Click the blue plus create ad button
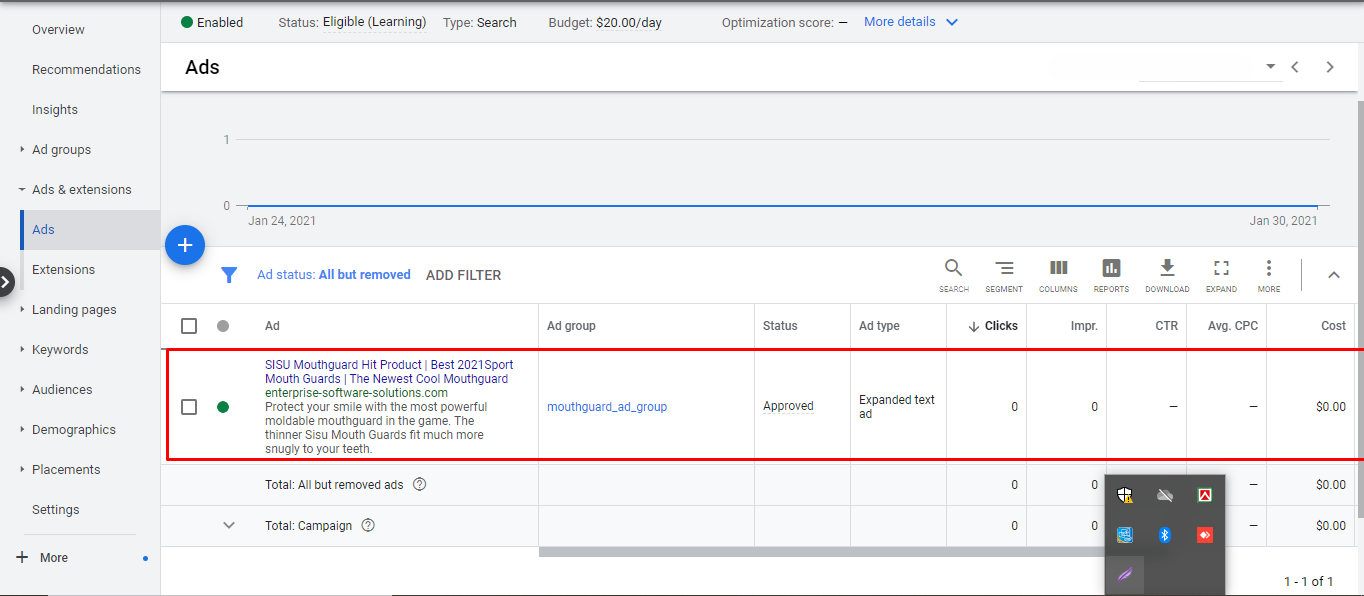This screenshot has height=596, width=1364. [x=185, y=245]
